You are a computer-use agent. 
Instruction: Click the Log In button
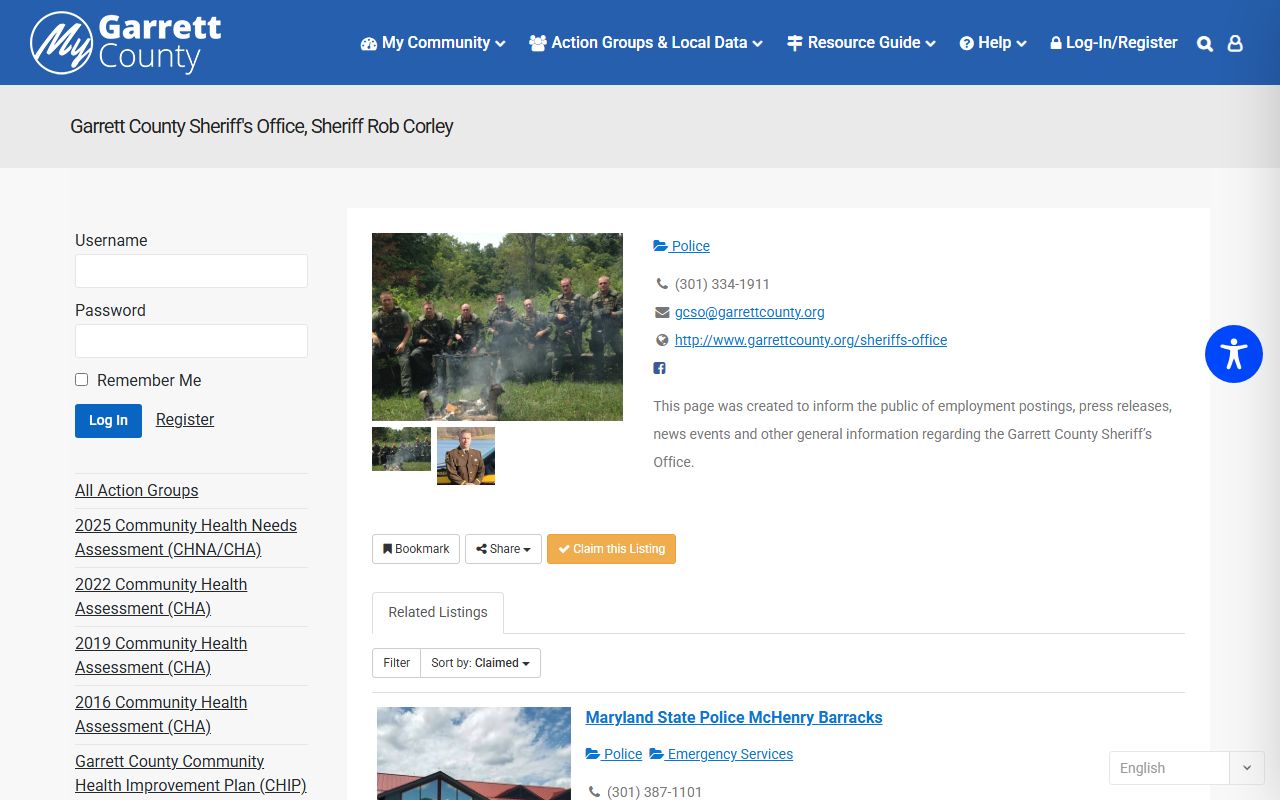108,421
